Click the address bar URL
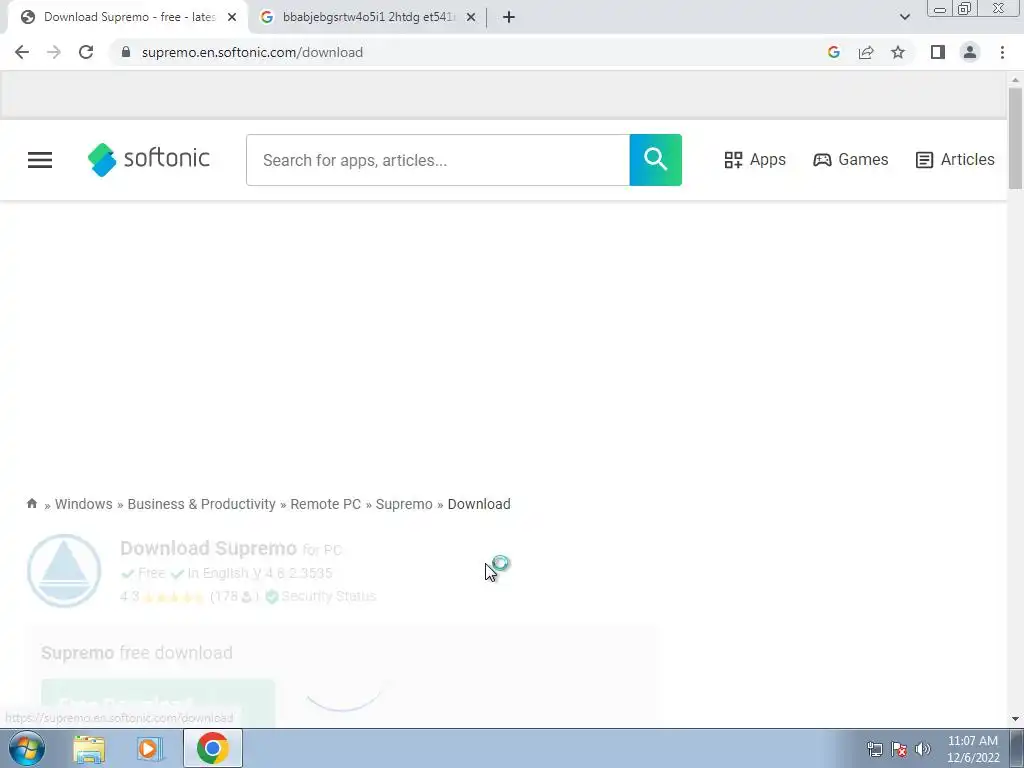The image size is (1024, 768). (x=252, y=52)
